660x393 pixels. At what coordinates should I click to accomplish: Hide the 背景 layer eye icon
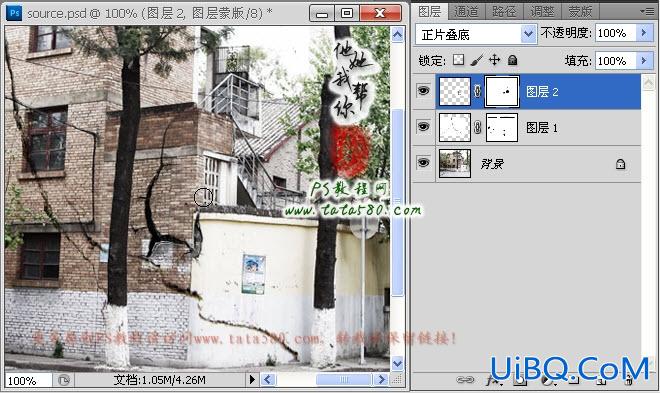point(423,162)
